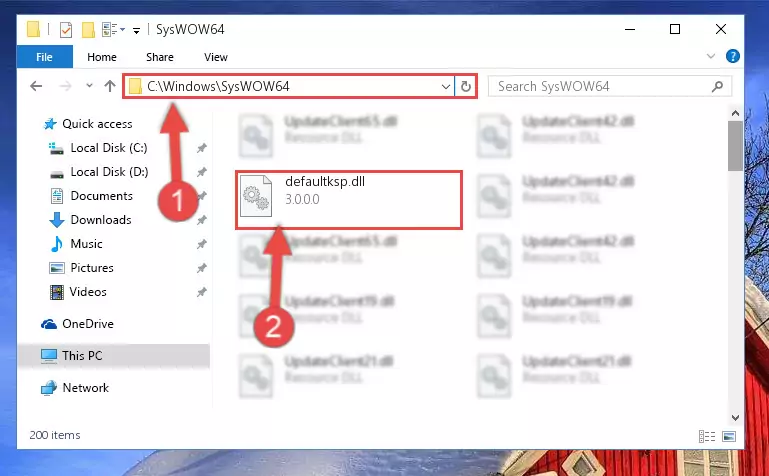
Task: Refresh the SysWOW64 folder view
Action: pyautogui.click(x=465, y=87)
